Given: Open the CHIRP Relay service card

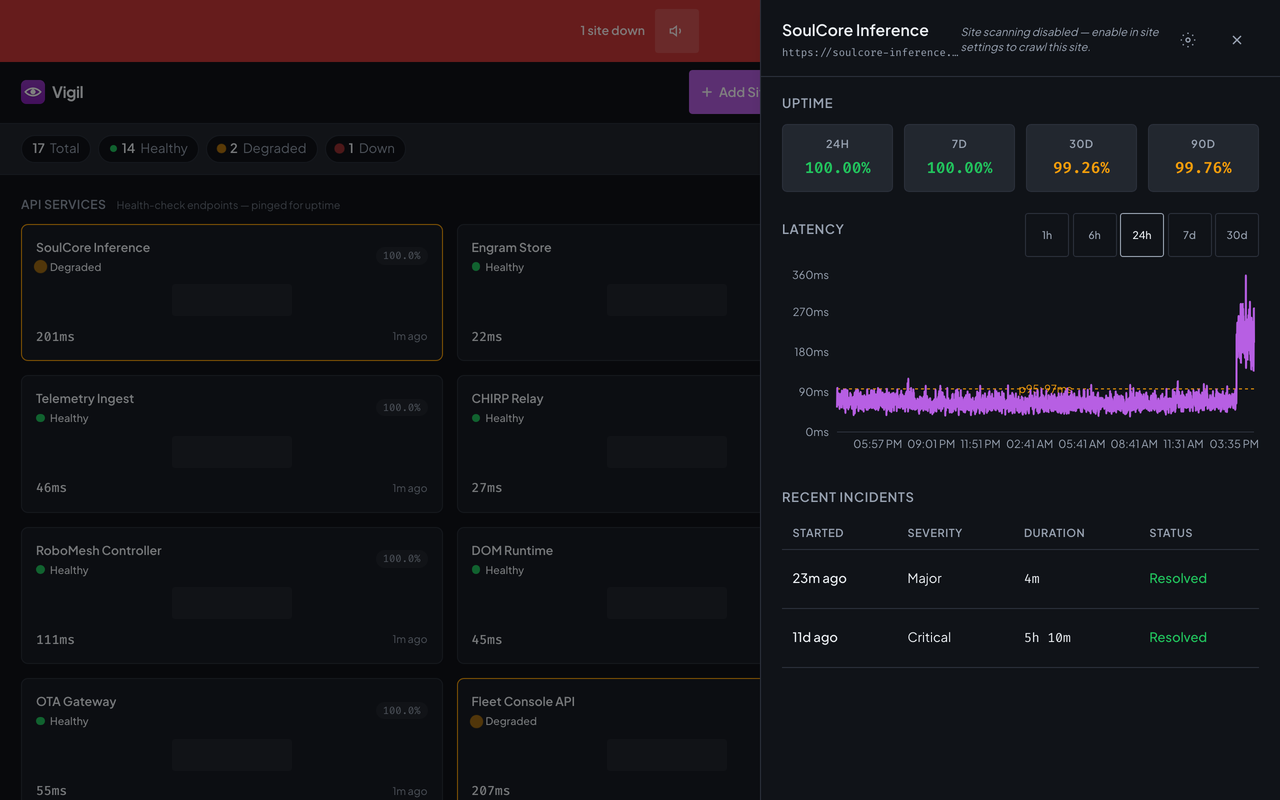Looking at the screenshot, I should [609, 444].
